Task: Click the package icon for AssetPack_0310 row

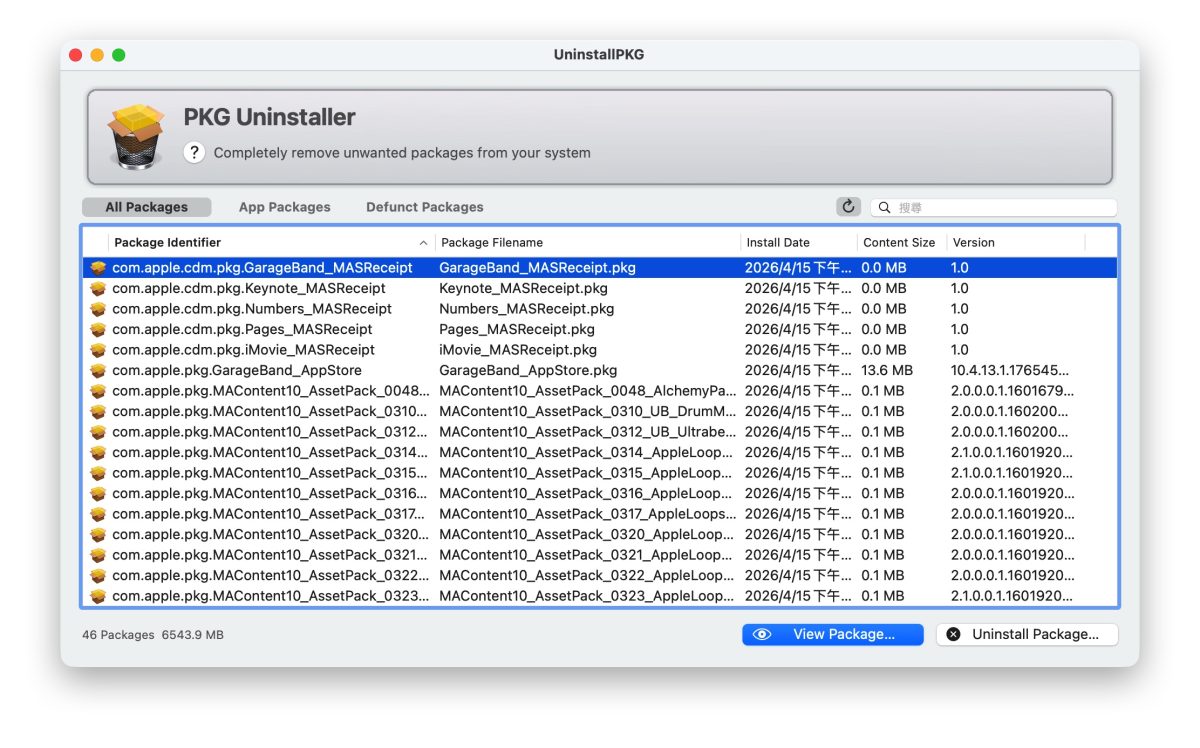Action: tap(98, 411)
